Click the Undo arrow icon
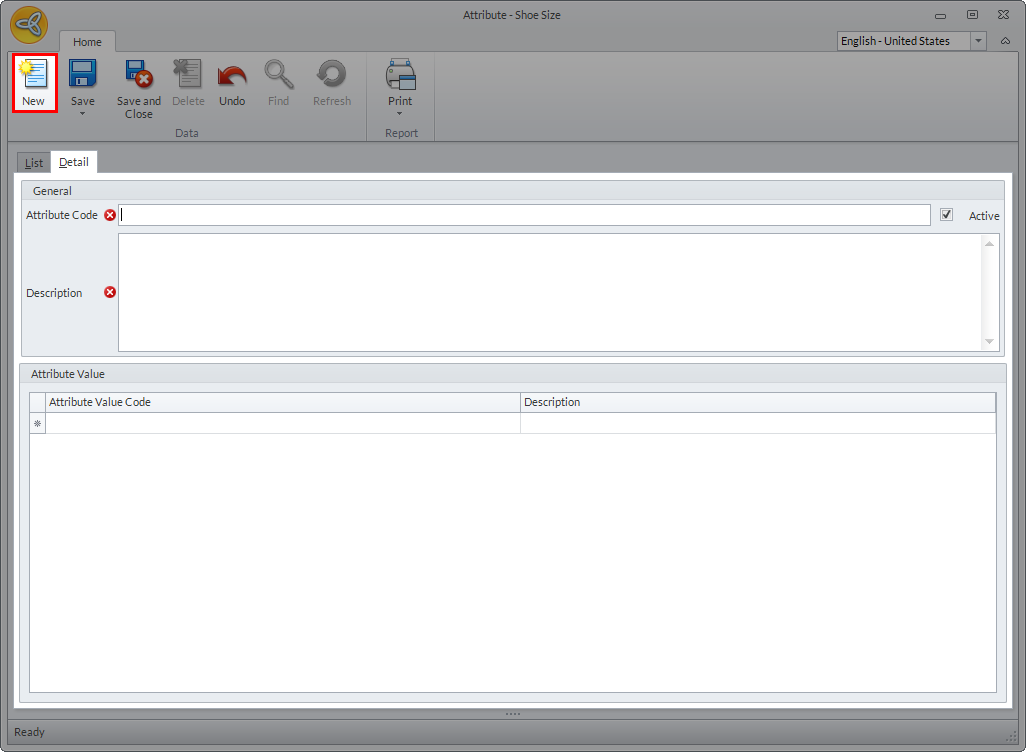 (231, 75)
